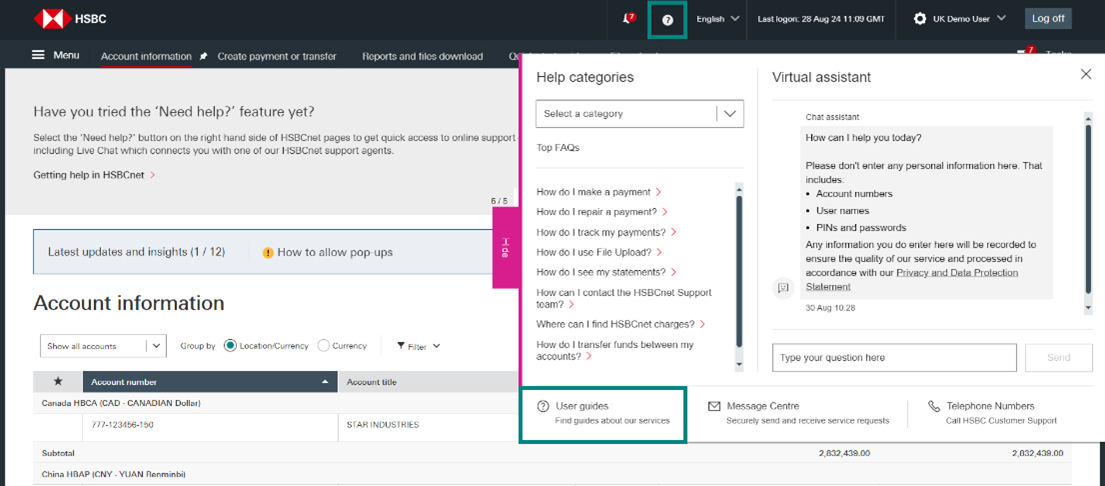1105x486 pixels.
Task: Click the pin icon beside Account information
Action: pyautogui.click(x=203, y=57)
